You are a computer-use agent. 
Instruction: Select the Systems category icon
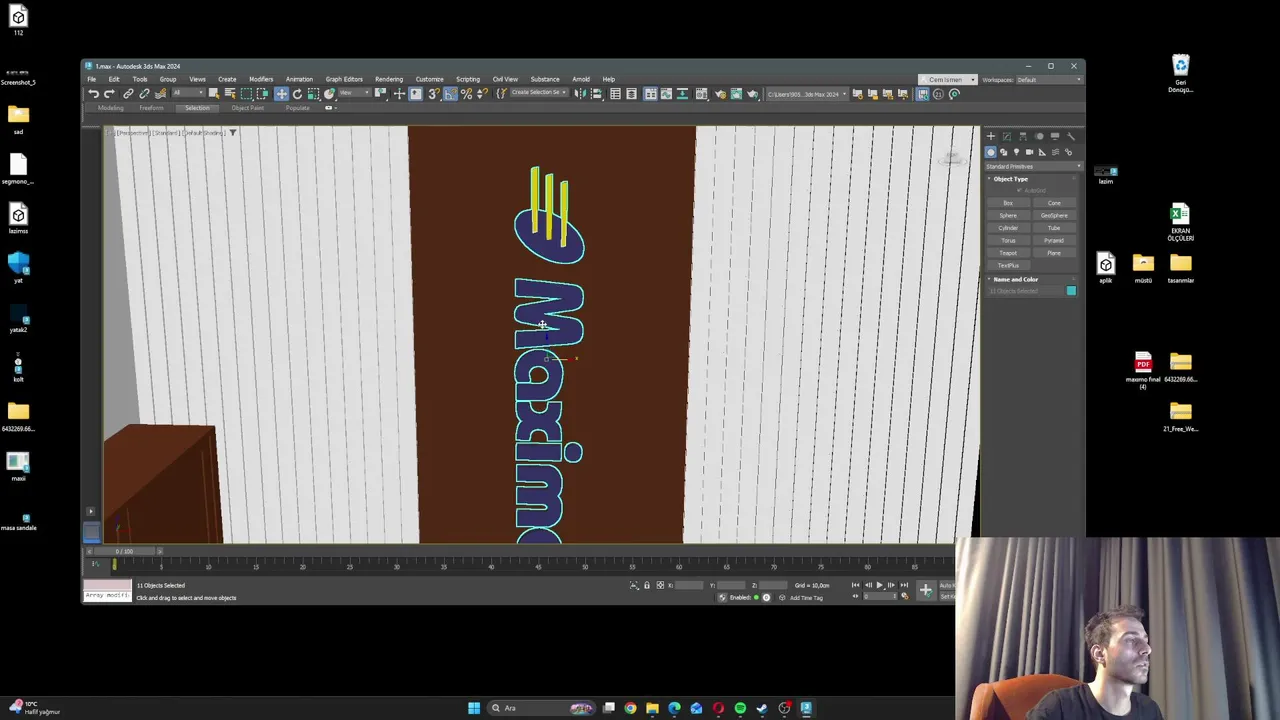[x=1068, y=152]
